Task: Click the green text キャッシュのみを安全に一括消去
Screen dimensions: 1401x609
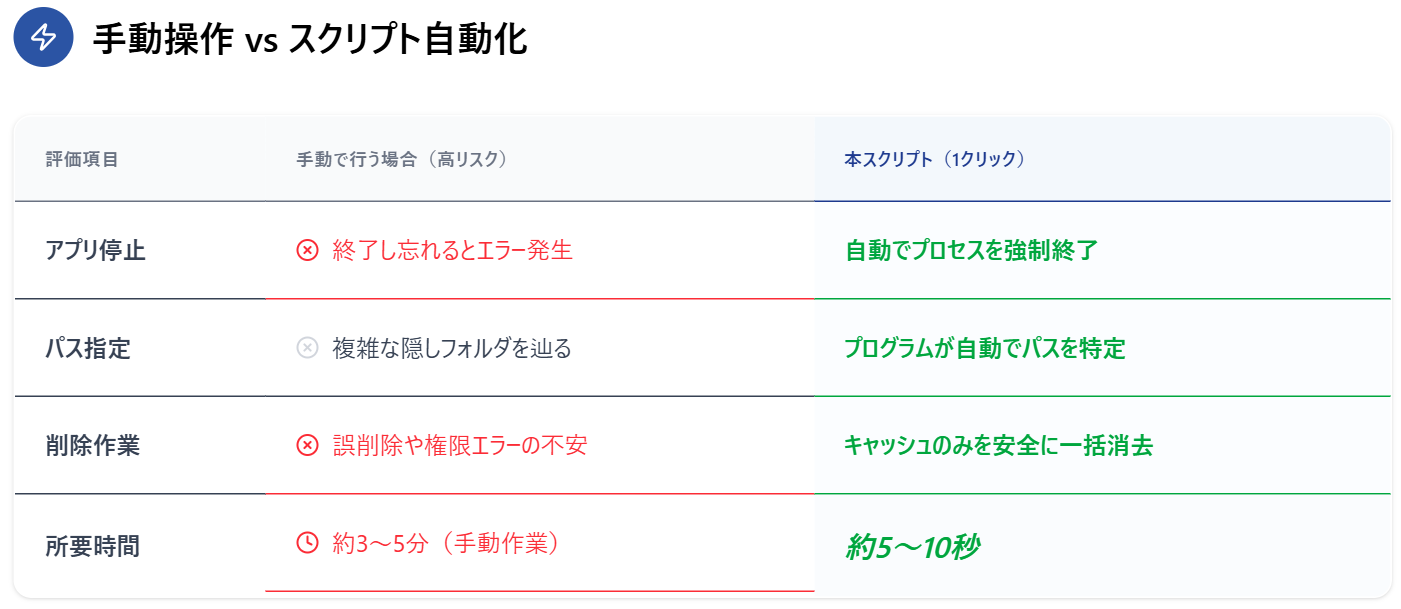Action: pyautogui.click(x=999, y=446)
